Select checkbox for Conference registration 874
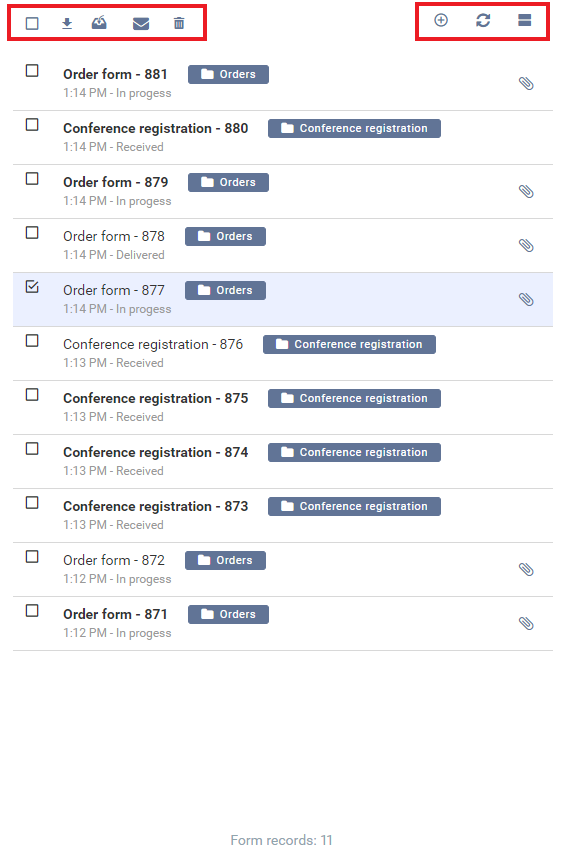 32,449
